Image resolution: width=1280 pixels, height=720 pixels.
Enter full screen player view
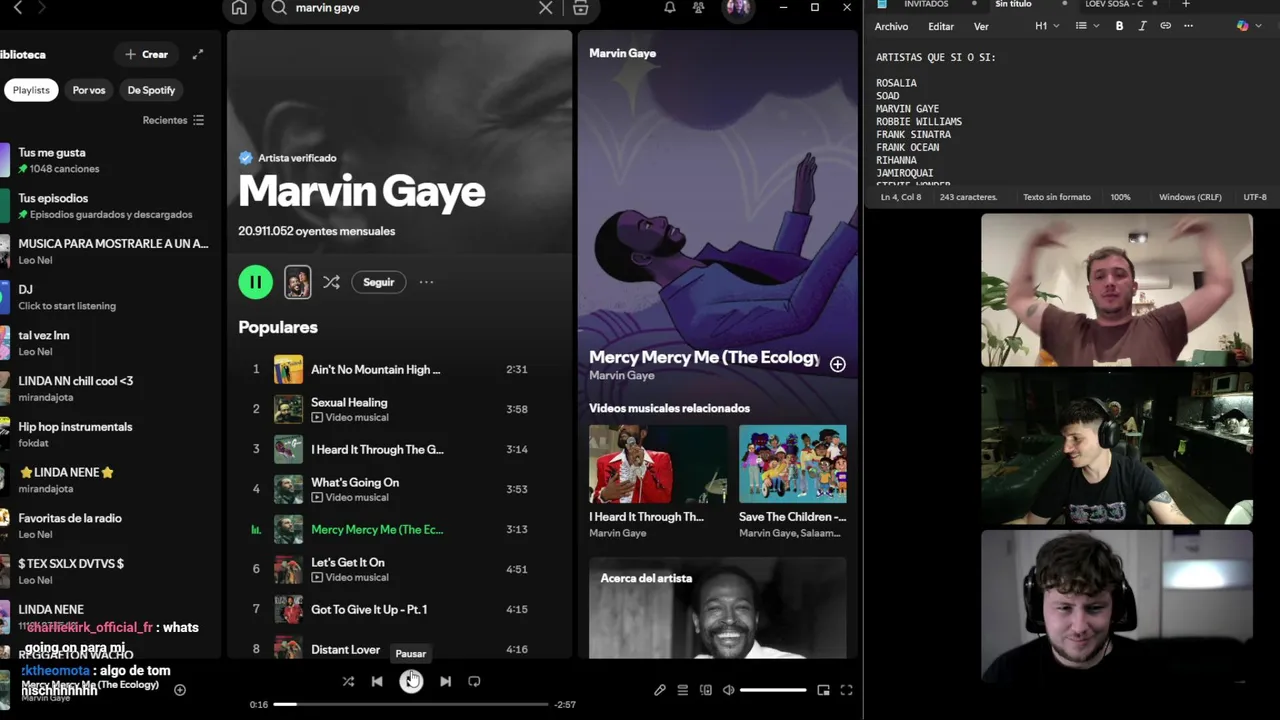pyautogui.click(x=846, y=690)
